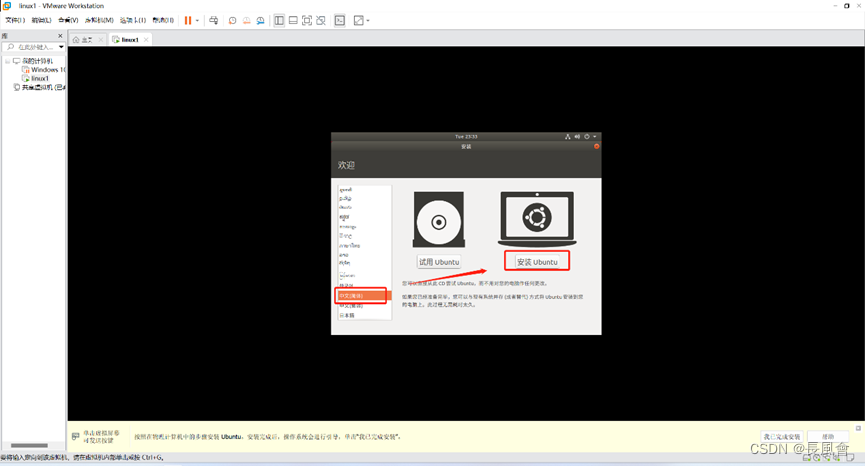Collapse the 我的计算机 tree node
The image size is (865, 466).
(7, 61)
